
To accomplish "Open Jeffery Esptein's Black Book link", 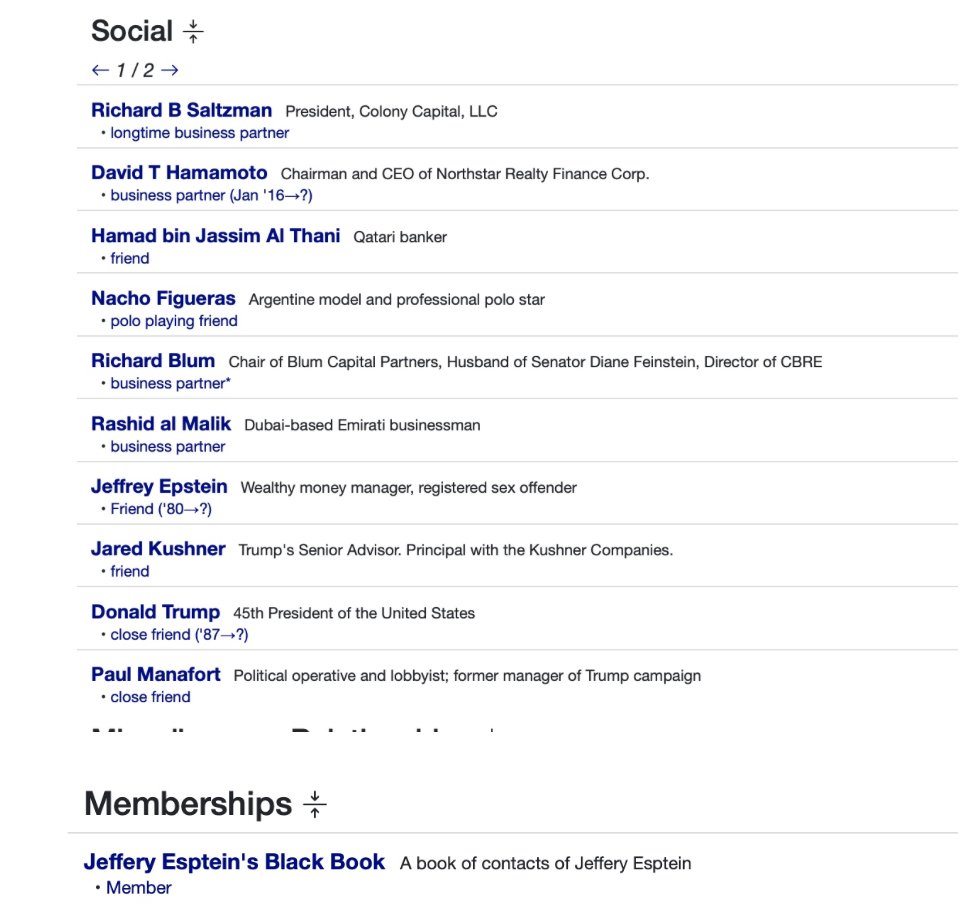I will (234, 862).
